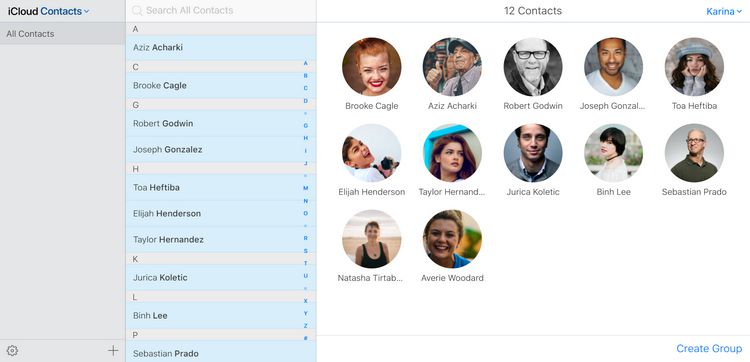Image resolution: width=750 pixels, height=362 pixels.
Task: Open the Karina account dropdown
Action: (x=724, y=11)
